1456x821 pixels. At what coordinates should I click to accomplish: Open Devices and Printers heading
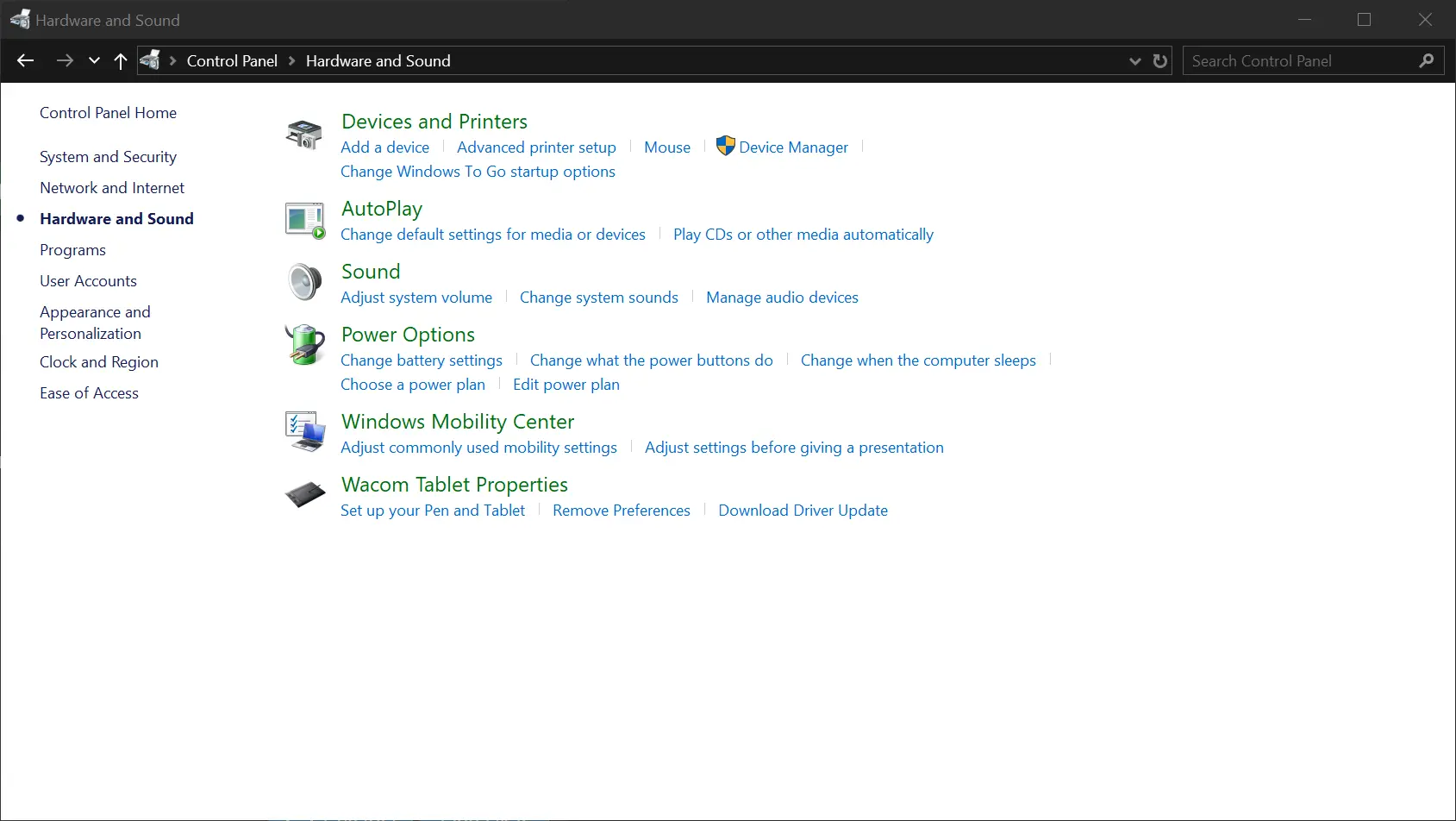pyautogui.click(x=434, y=122)
